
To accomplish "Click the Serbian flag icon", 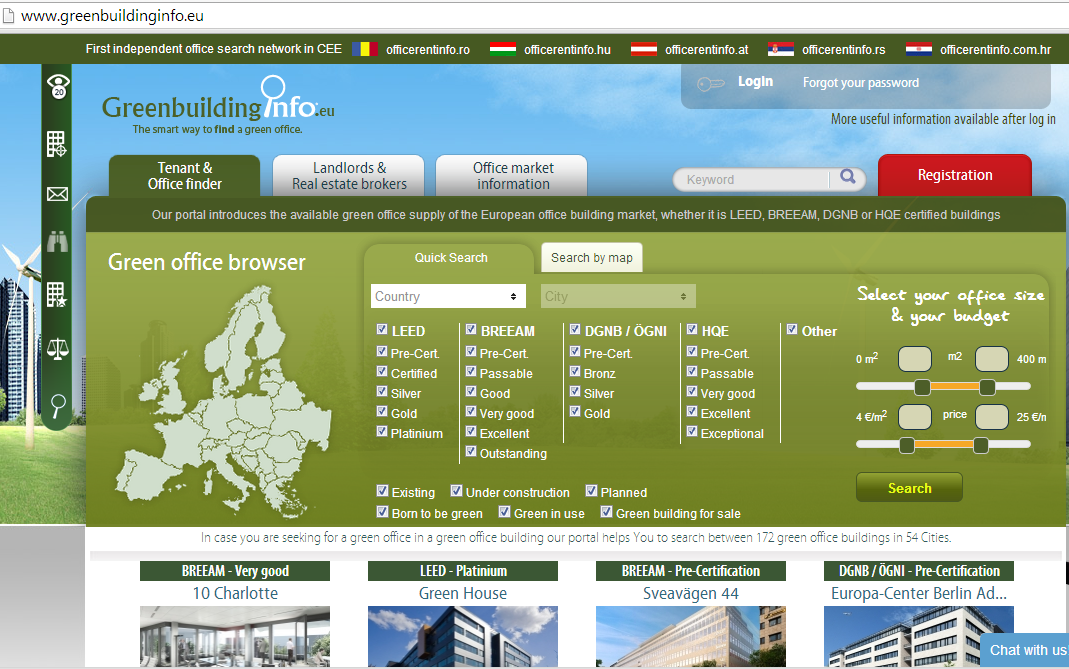I will [781, 49].
